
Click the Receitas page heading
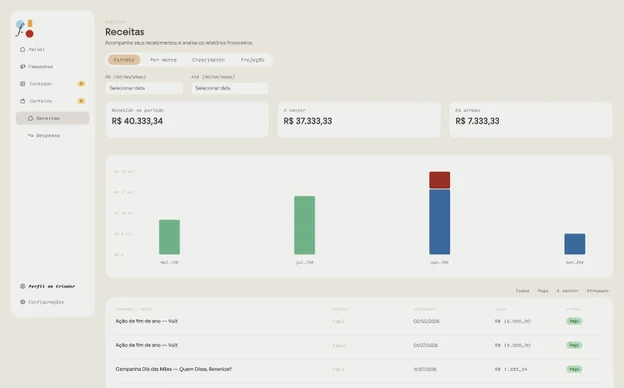125,32
